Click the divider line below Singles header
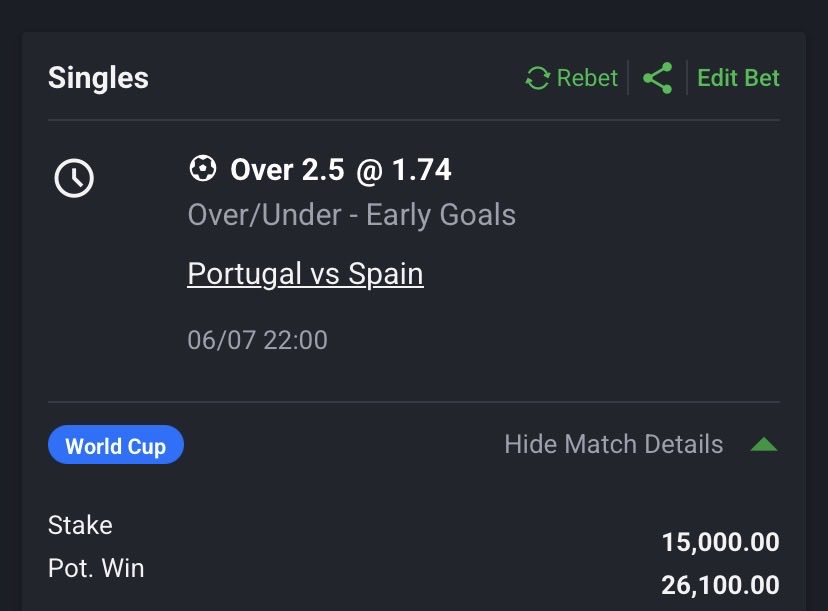The height and width of the screenshot is (611, 828). tap(414, 120)
